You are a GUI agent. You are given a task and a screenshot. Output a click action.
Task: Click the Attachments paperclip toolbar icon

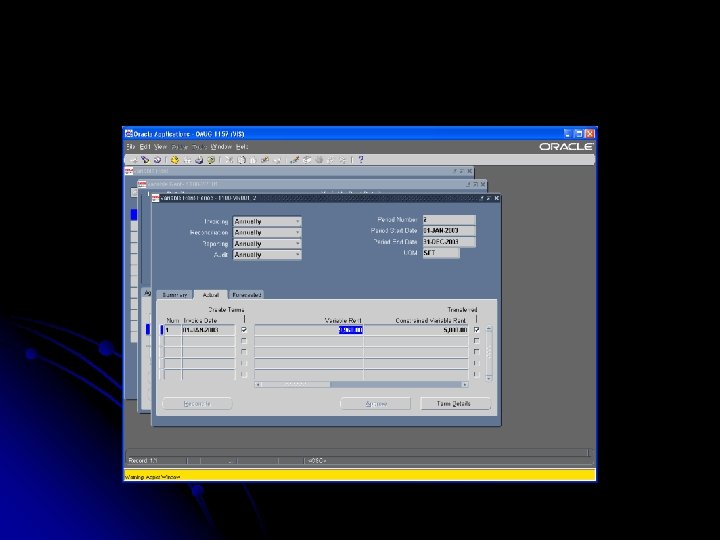[330, 160]
